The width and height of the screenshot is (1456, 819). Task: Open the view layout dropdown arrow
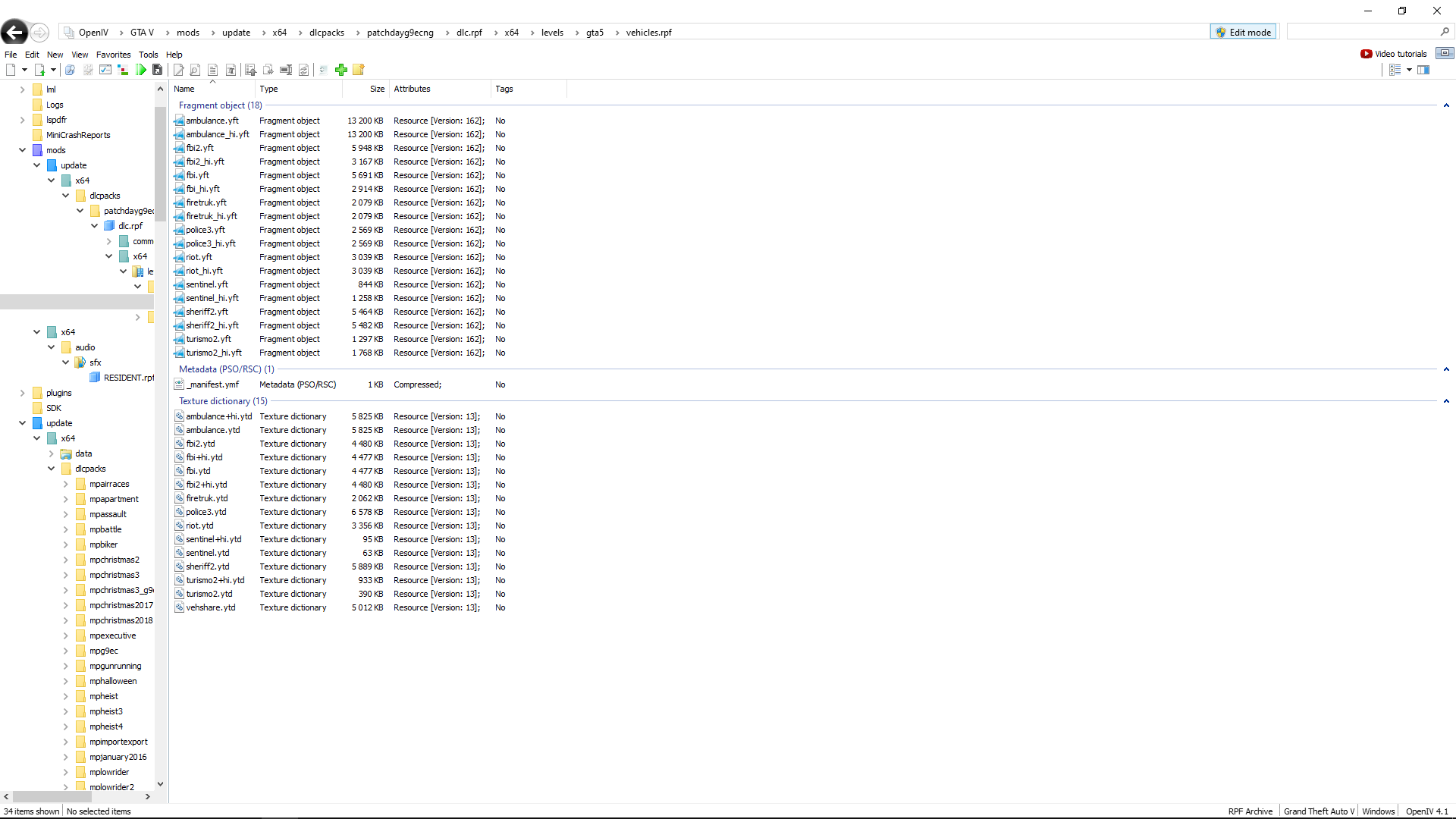pos(1409,70)
